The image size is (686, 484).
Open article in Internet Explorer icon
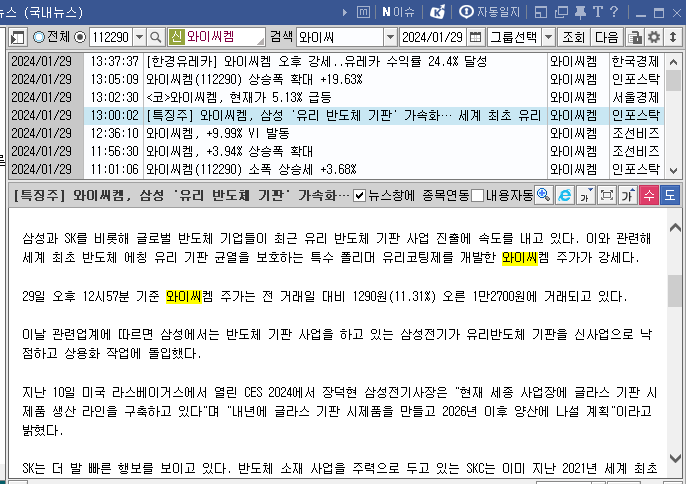coord(564,195)
